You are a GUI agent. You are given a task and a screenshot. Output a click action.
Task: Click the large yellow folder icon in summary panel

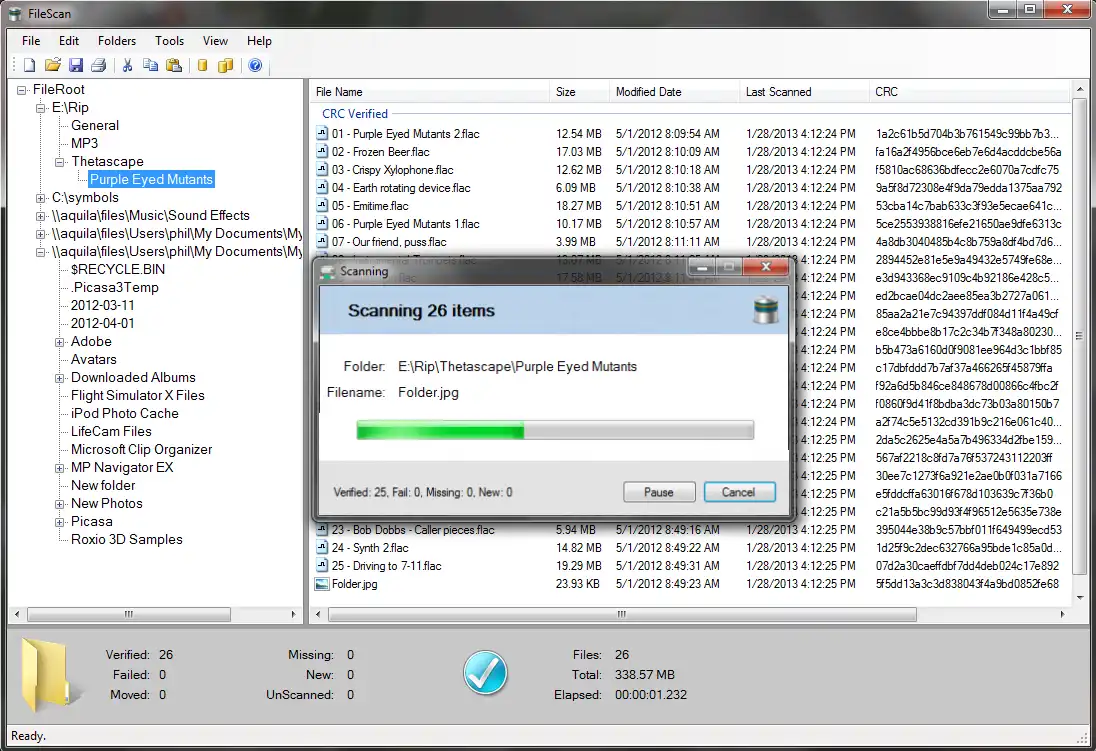pyautogui.click(x=48, y=675)
